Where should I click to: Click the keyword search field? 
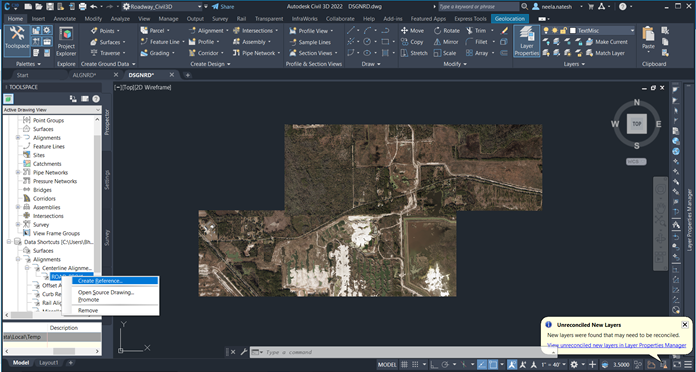point(478,6)
